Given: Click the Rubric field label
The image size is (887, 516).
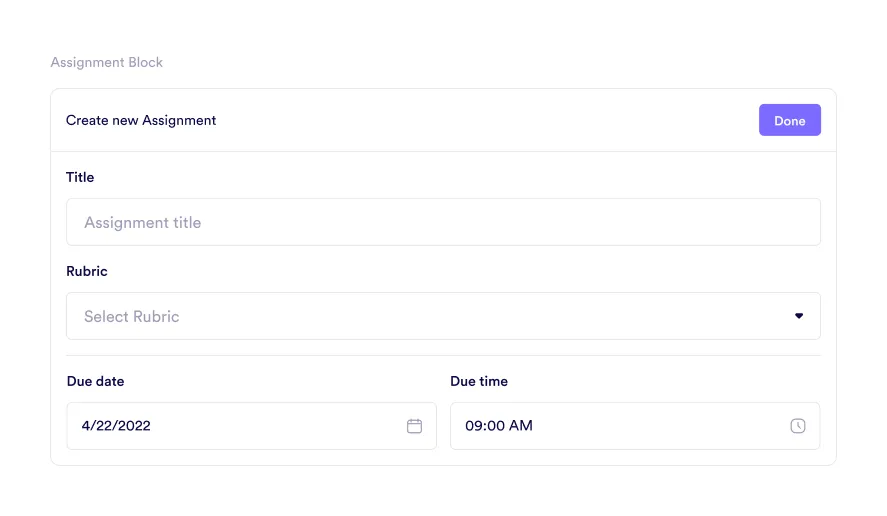Looking at the screenshot, I should [87, 271].
